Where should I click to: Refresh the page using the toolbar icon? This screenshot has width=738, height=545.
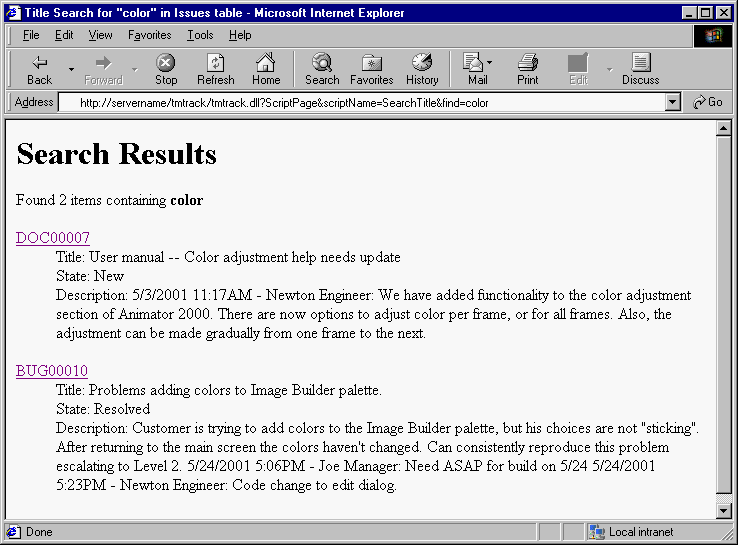(x=215, y=63)
